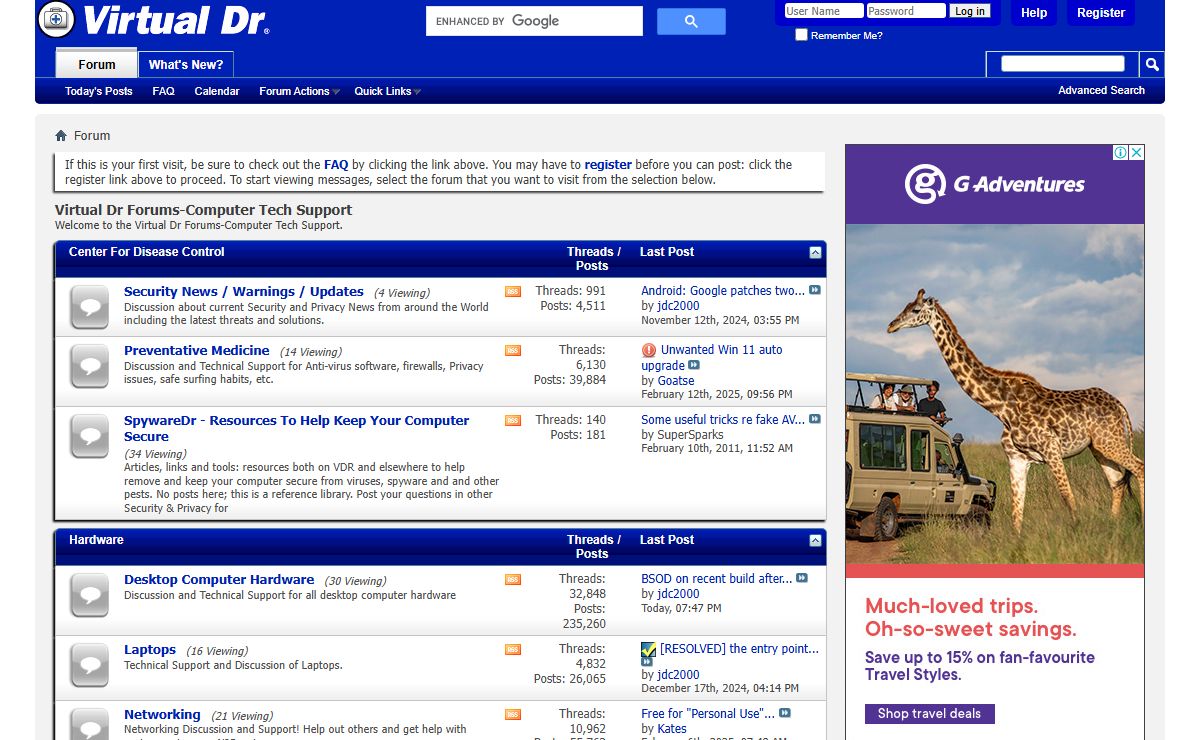The height and width of the screenshot is (740, 1200).
Task: Click the home icon beside Forum breadcrumb
Action: (x=61, y=136)
